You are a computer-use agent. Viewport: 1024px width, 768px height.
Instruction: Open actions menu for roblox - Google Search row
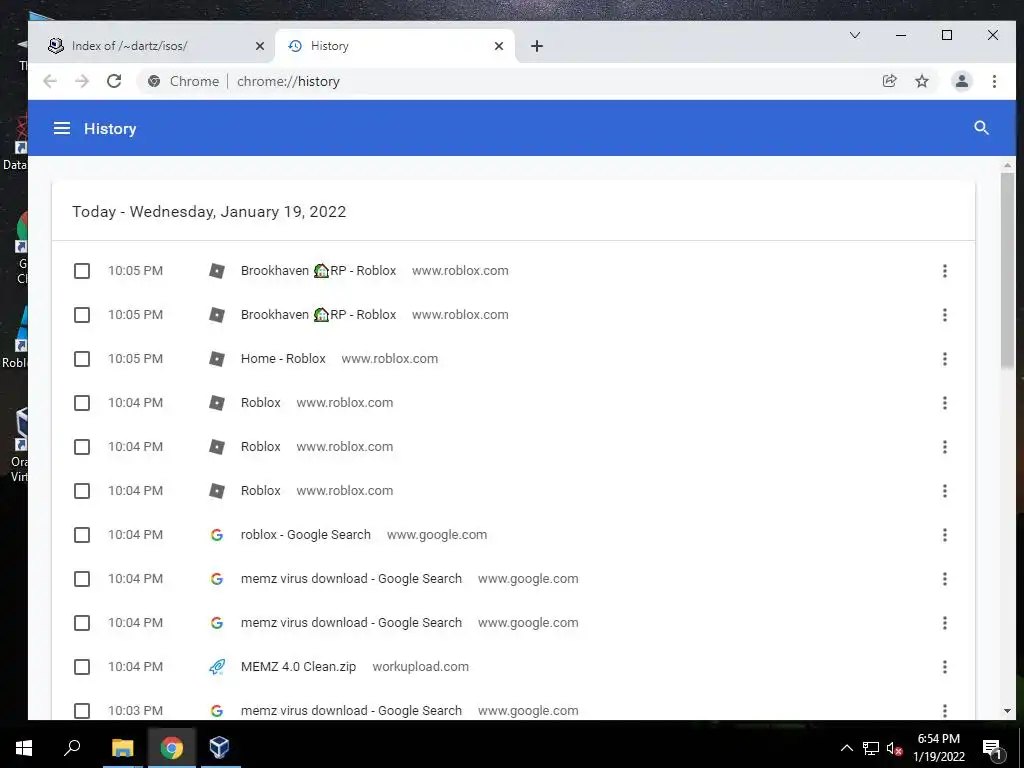944,535
